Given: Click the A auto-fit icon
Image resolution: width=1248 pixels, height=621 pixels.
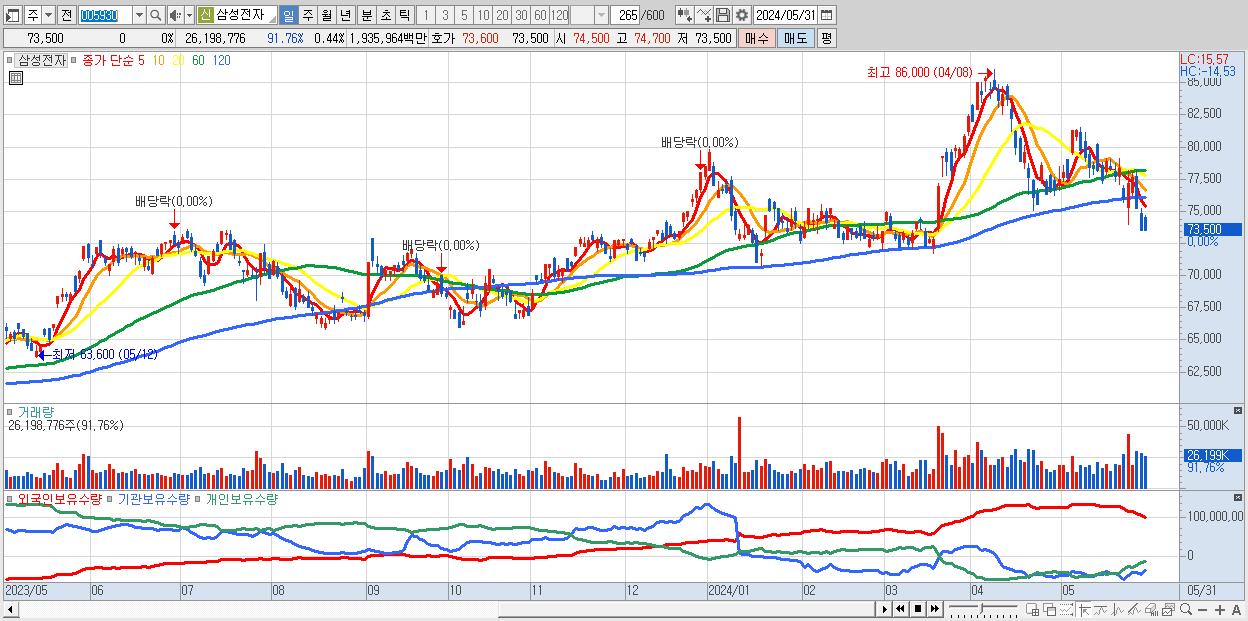Looking at the screenshot, I should click(1236, 609).
